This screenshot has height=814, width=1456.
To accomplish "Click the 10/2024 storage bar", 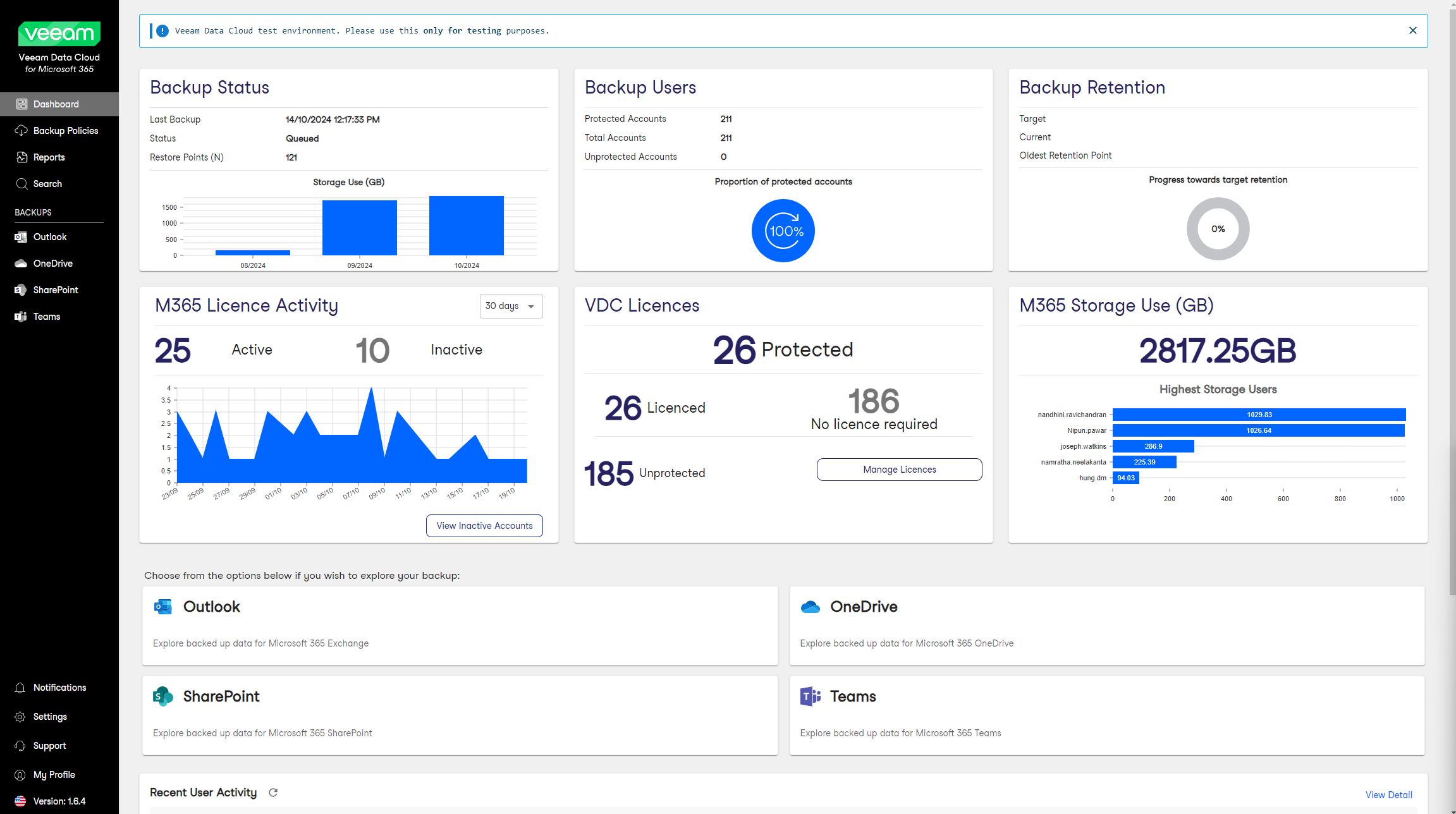I will (x=467, y=226).
